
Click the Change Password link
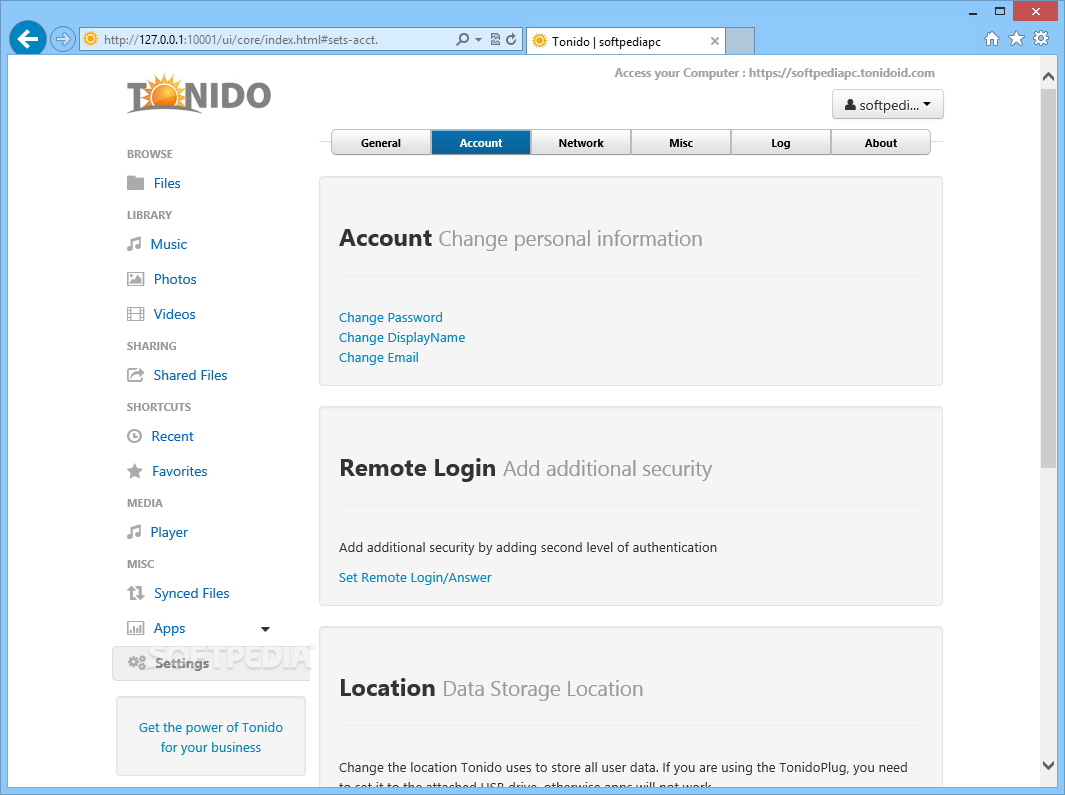coord(391,317)
